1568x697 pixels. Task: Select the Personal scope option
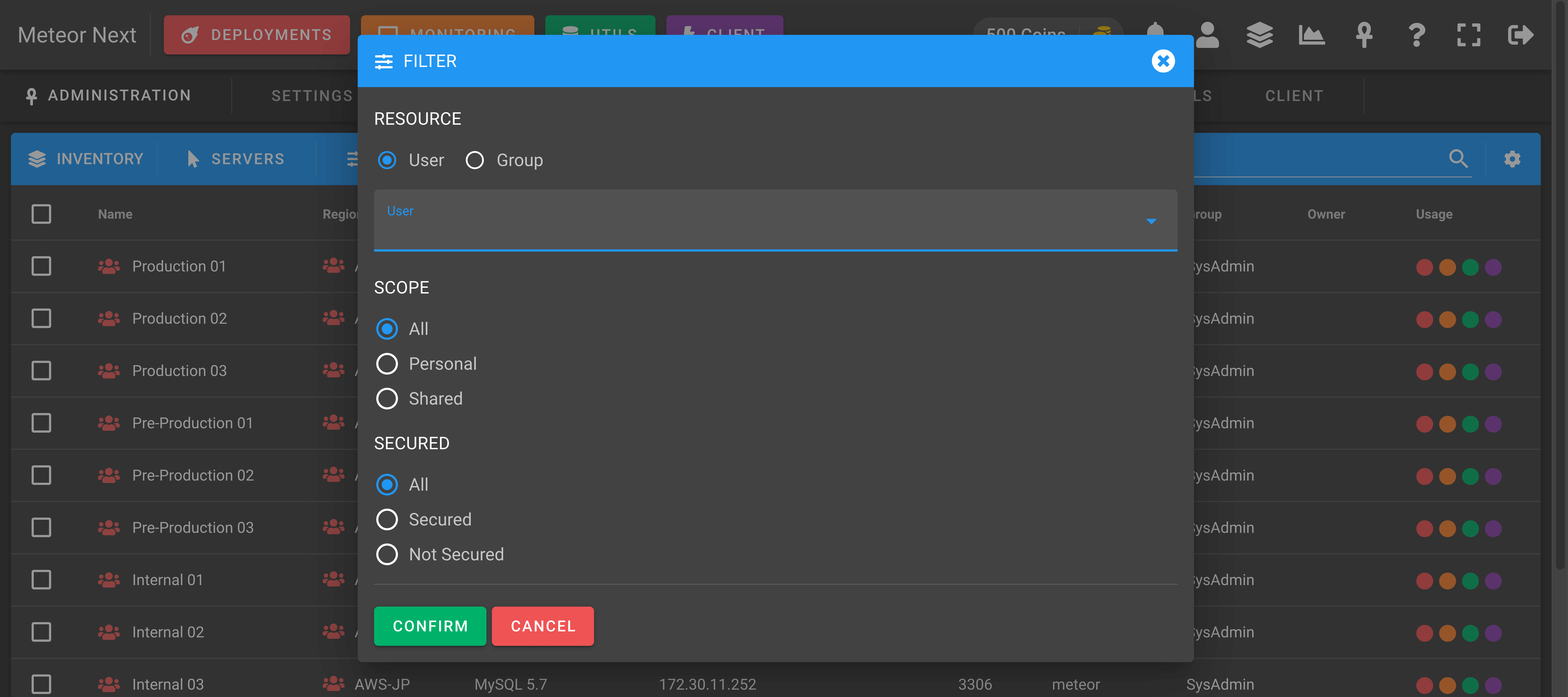click(387, 363)
